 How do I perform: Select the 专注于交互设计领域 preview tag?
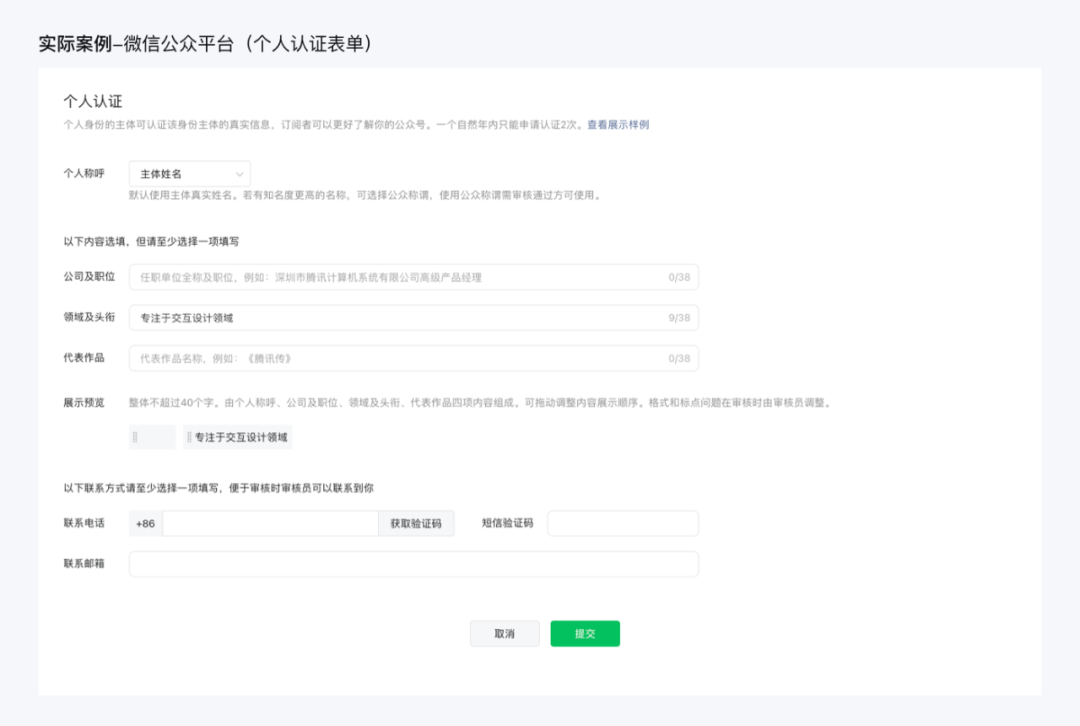click(x=238, y=437)
